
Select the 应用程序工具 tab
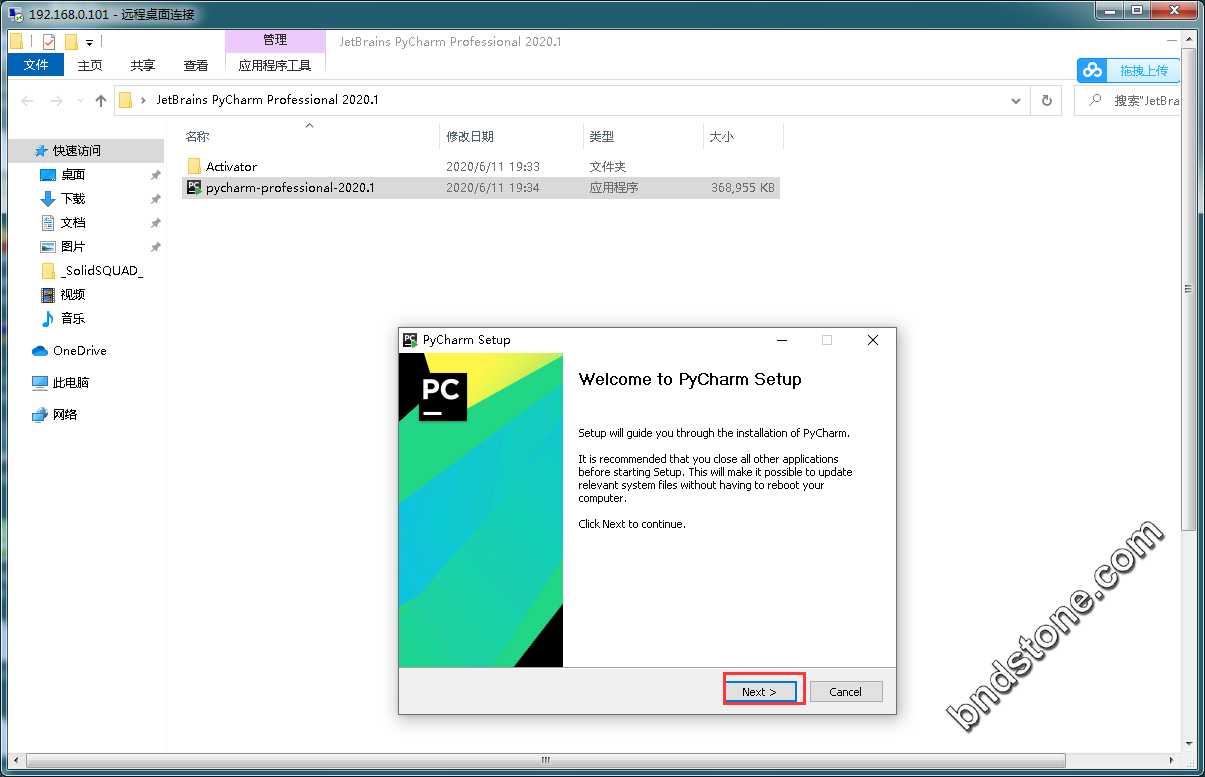coord(275,65)
